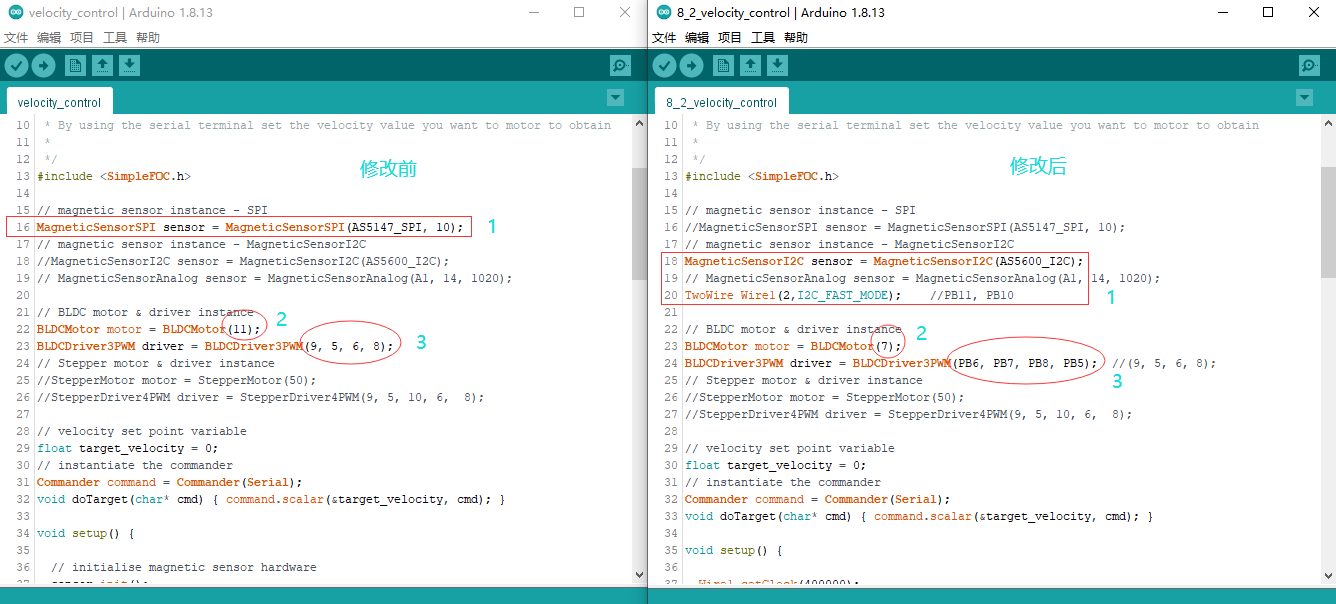Click Verify in the 8_2_velocity_control window
1336x604 pixels.
pyautogui.click(x=663, y=64)
